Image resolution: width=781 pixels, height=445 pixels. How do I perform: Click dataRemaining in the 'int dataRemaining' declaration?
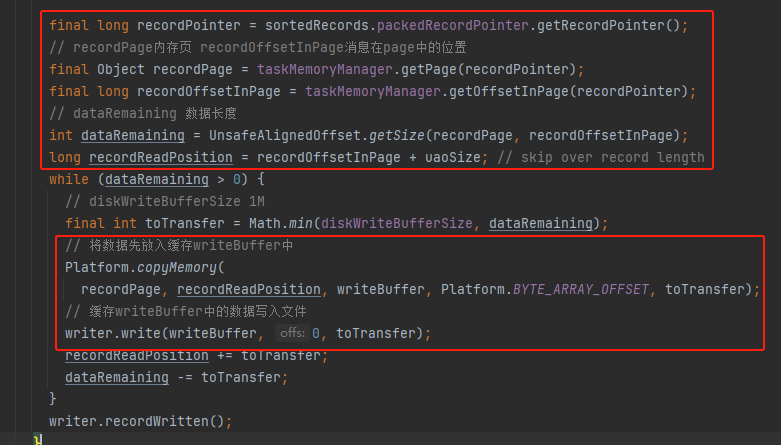[x=133, y=135]
